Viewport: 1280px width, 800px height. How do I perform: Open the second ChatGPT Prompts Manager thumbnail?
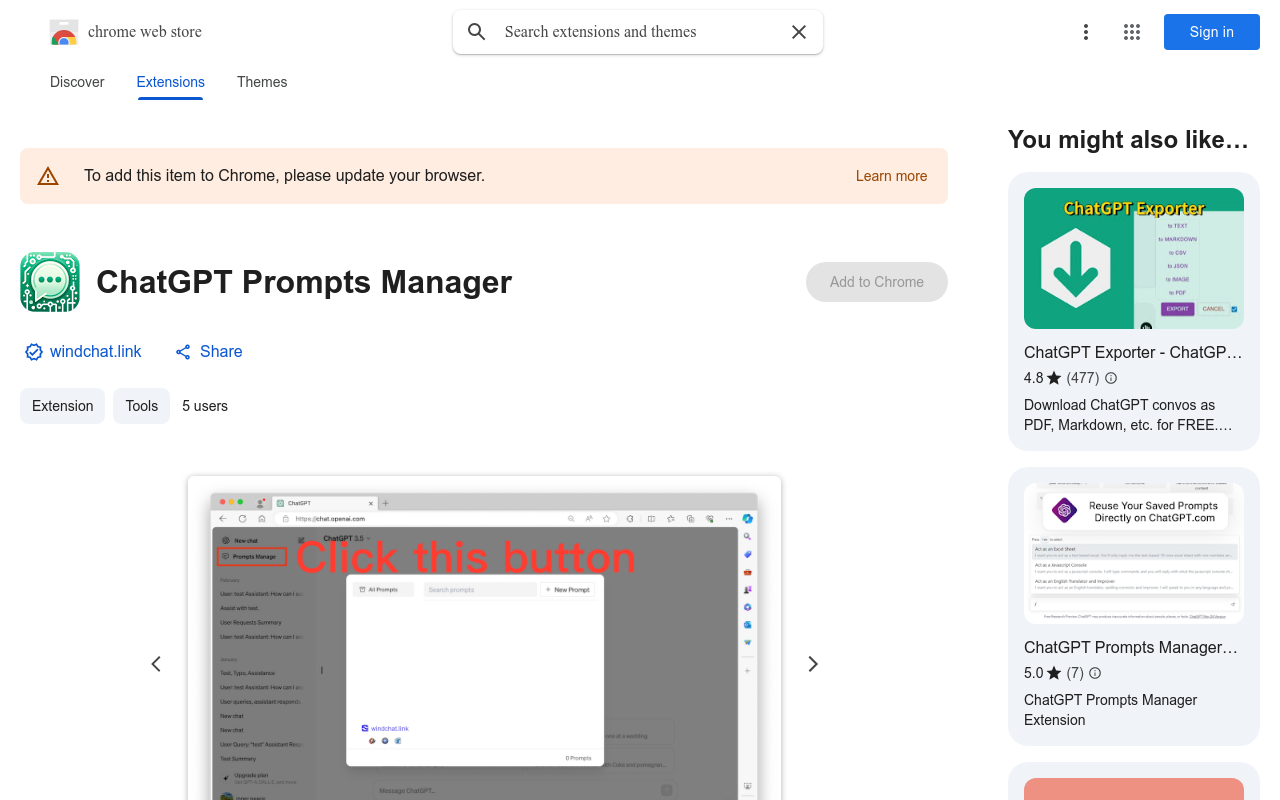pos(1134,554)
